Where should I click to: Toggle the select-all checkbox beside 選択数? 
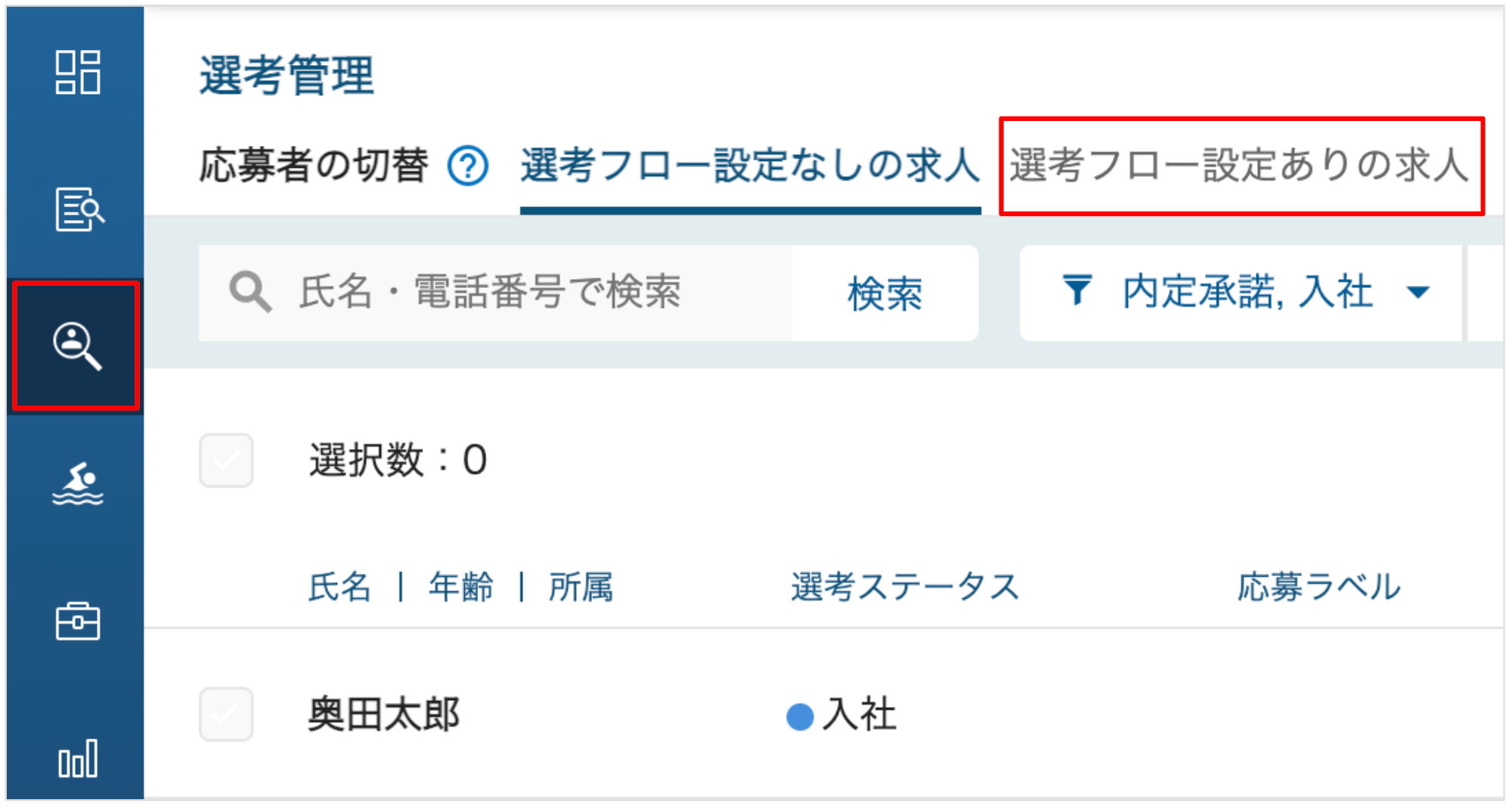point(226,460)
